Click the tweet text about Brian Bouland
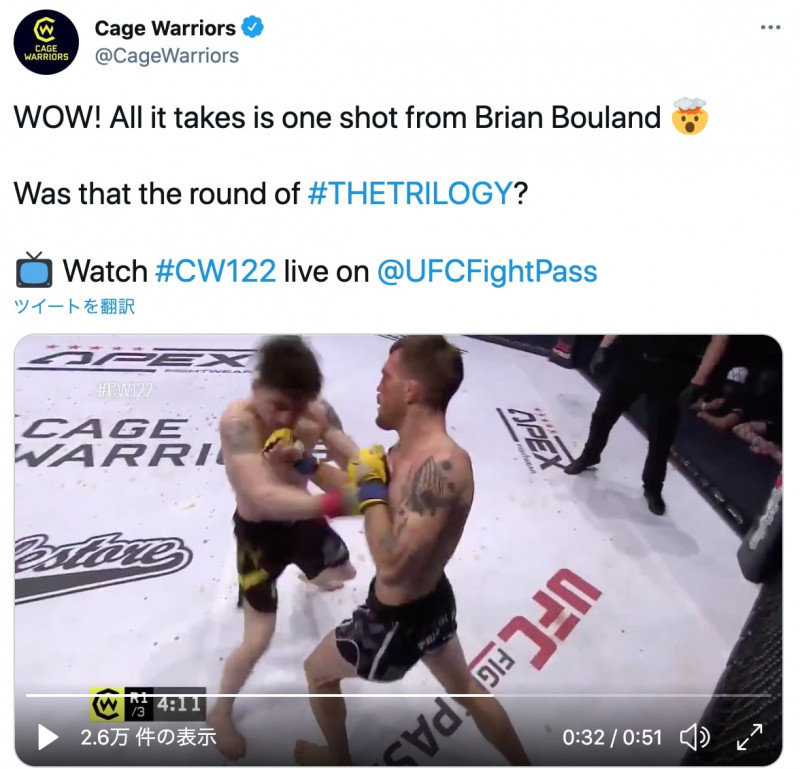 (337, 117)
